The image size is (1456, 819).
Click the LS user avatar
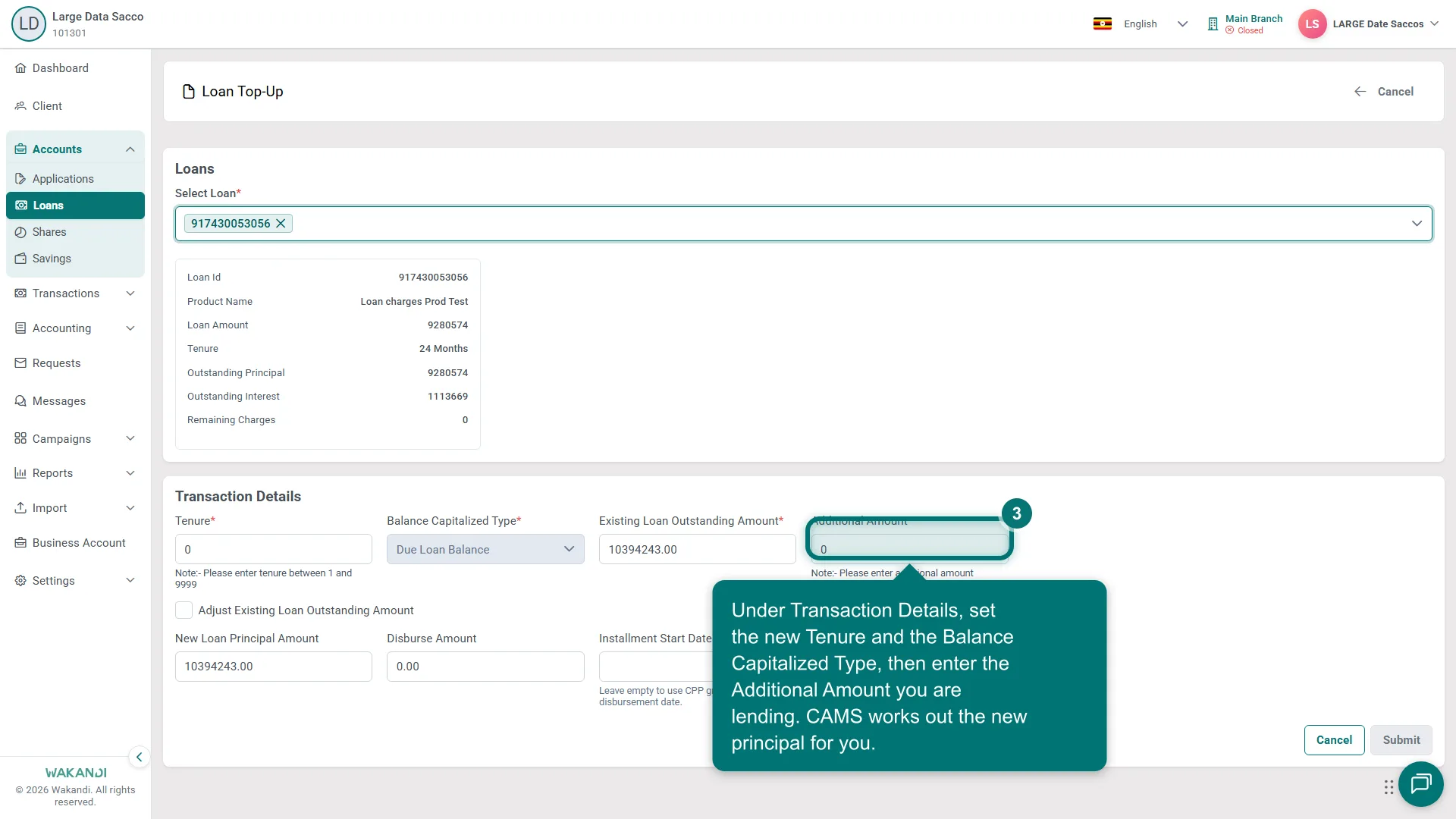coord(1312,24)
